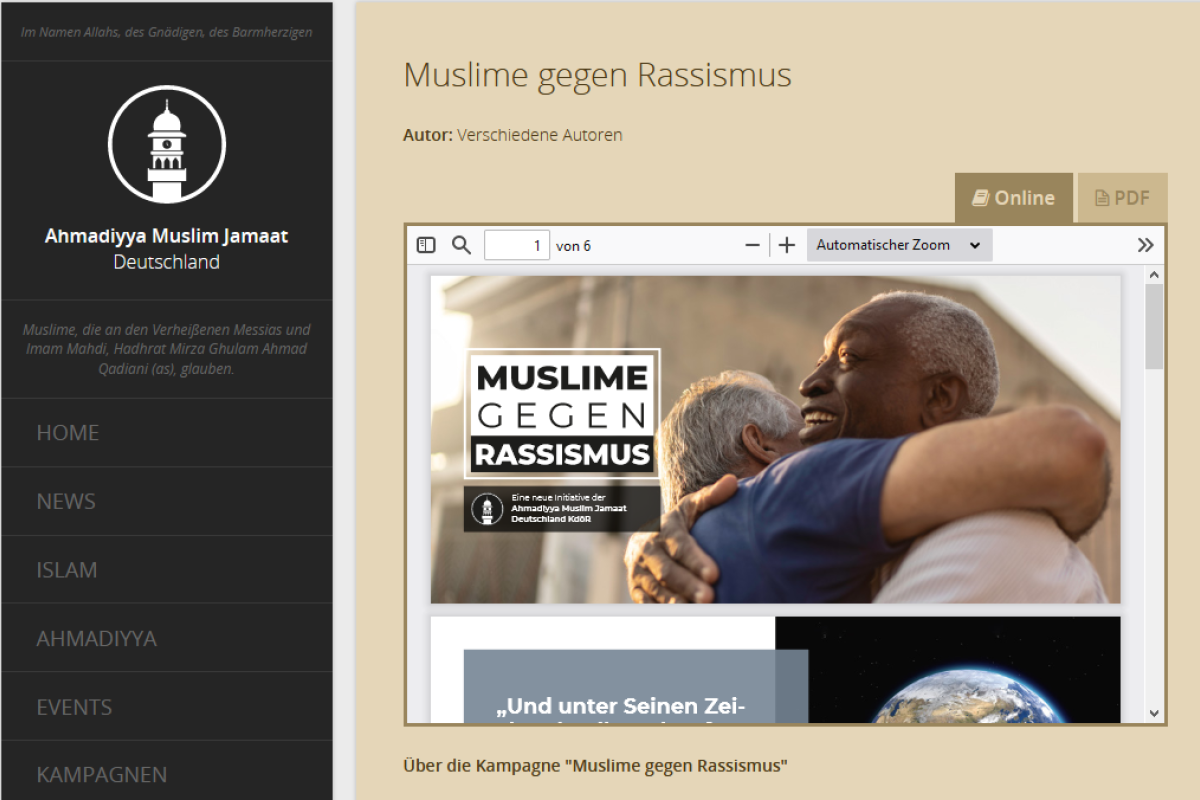Click the white minaret logo
The image size is (1200, 800).
pyautogui.click(x=167, y=144)
